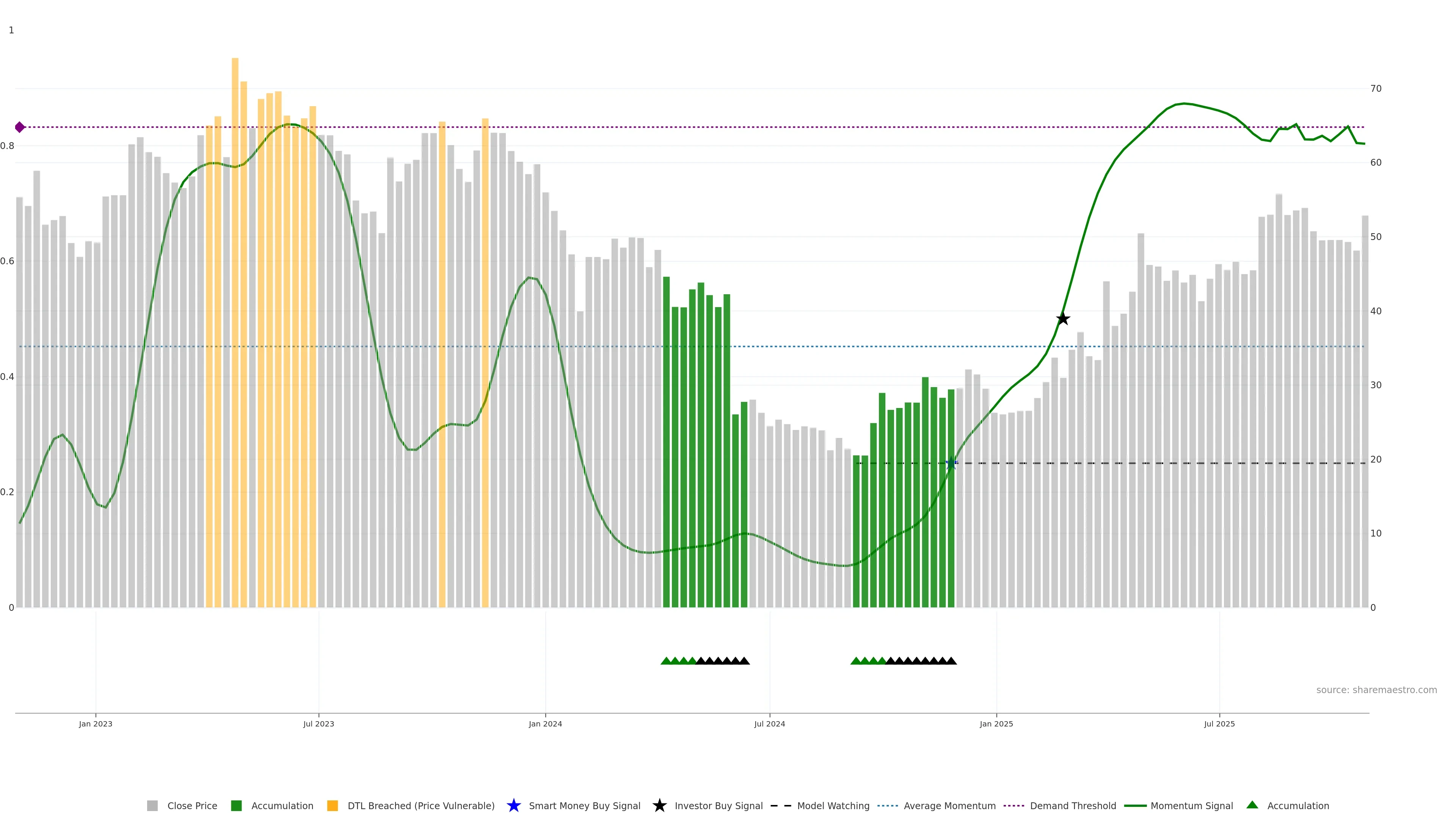The height and width of the screenshot is (819, 1456).
Task: Click the black Investor Buy Signal star on chart
Action: coord(1062,319)
